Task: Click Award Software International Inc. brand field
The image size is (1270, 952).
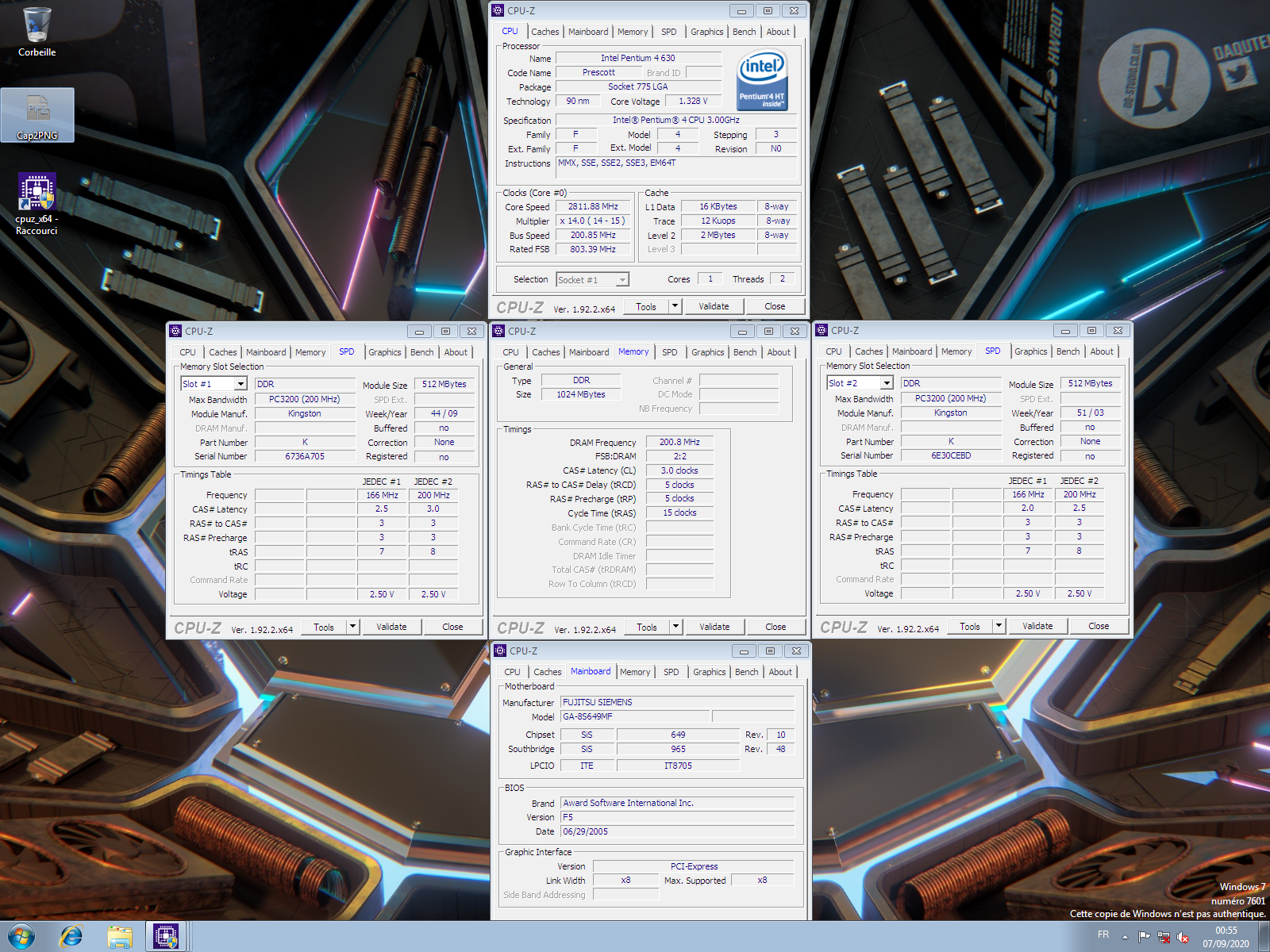Action: point(678,803)
